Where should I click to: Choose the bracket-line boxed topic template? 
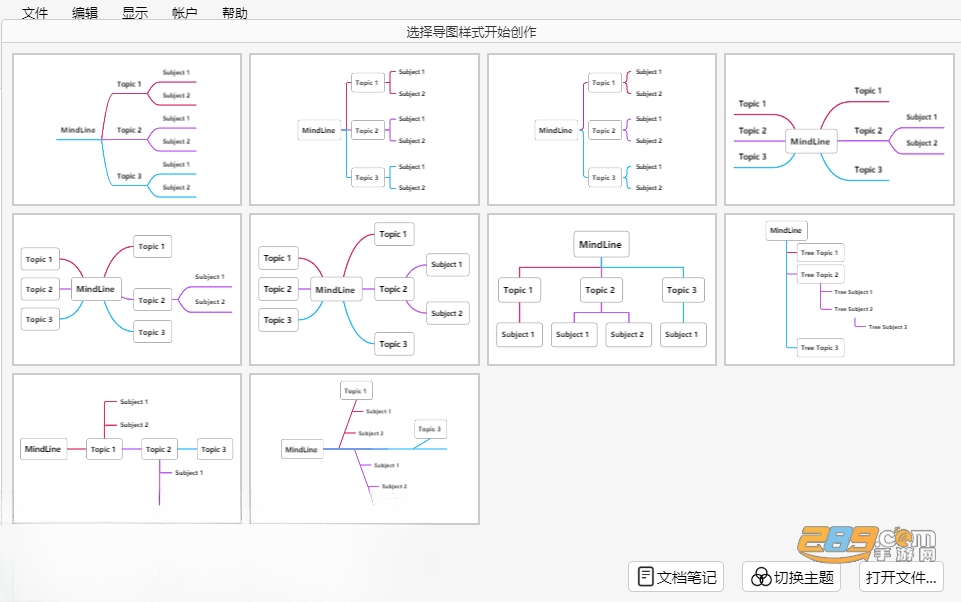[364, 129]
